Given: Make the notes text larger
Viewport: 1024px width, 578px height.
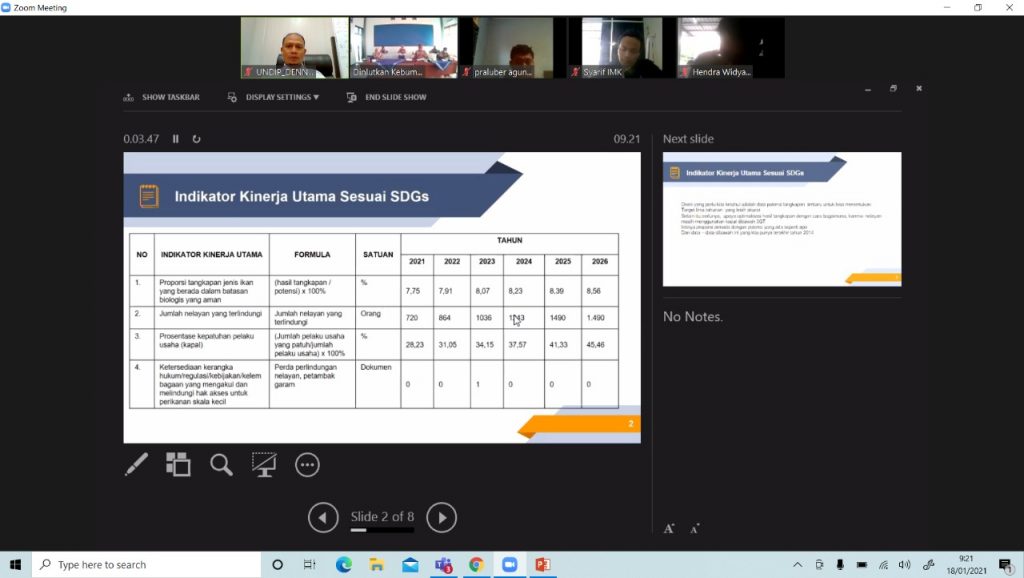Looking at the screenshot, I should coord(669,528).
